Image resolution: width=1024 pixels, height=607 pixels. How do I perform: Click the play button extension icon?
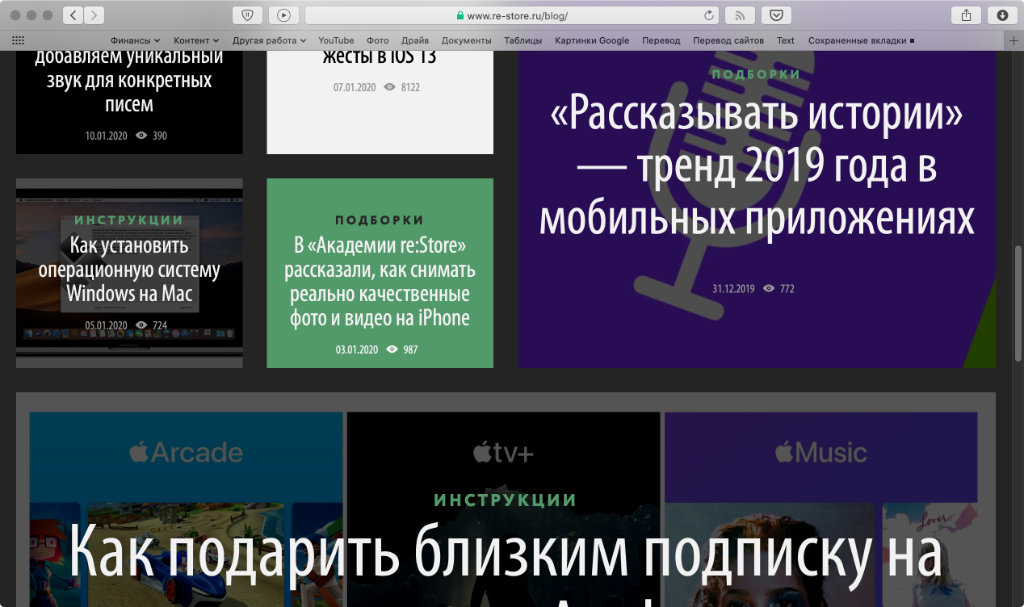(x=283, y=15)
